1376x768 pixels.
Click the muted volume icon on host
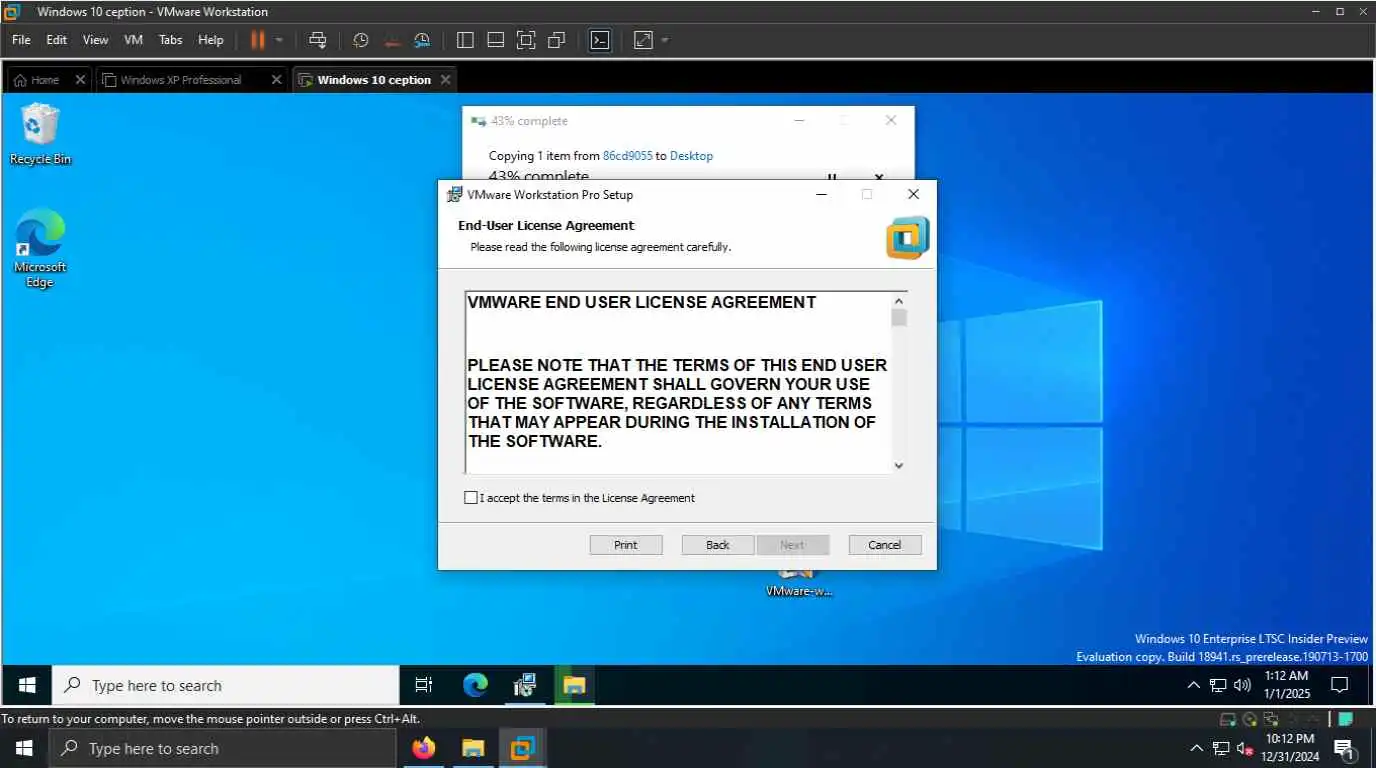[x=1246, y=748]
